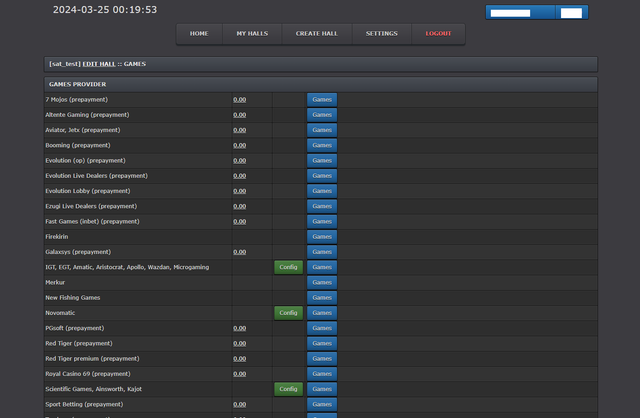This screenshot has height=418, width=640.
Task: Open Games for Scientific Games, Ainsworth, Kajot
Action: [322, 389]
